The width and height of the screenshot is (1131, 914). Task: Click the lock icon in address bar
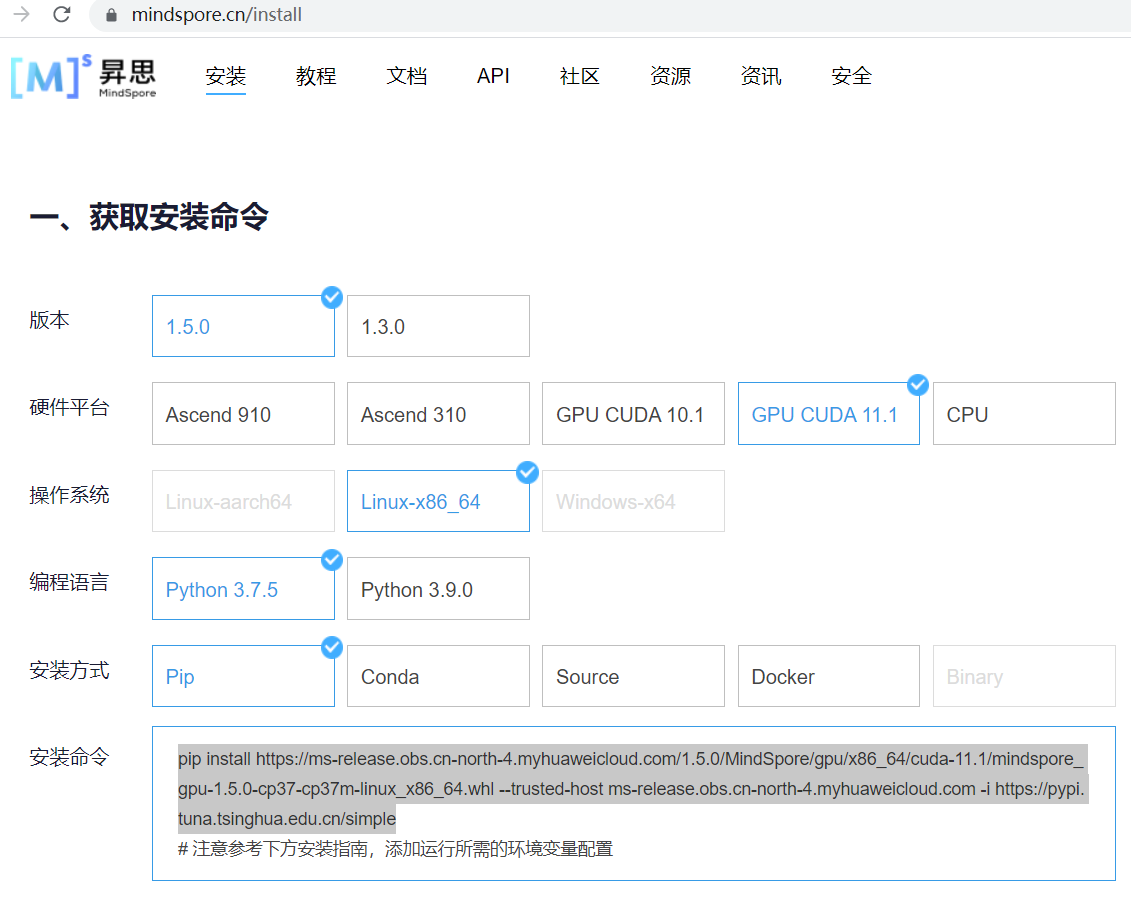[111, 15]
